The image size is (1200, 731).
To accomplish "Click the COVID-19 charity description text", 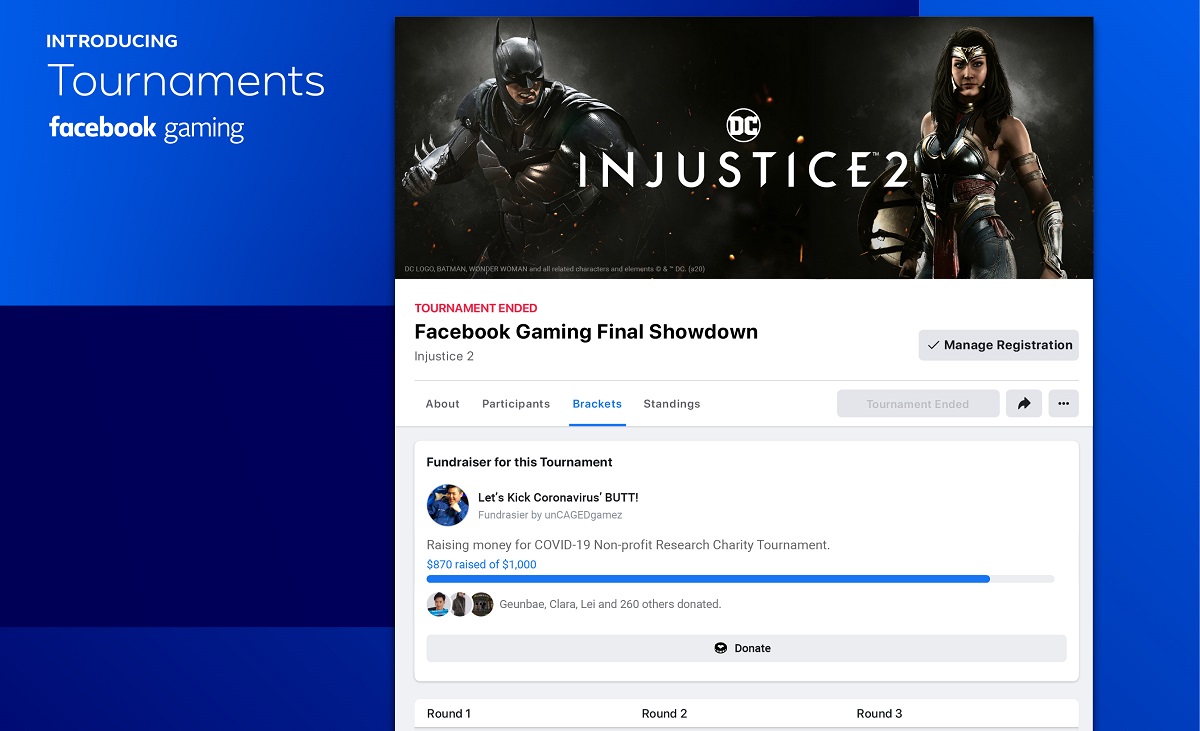I will point(628,545).
